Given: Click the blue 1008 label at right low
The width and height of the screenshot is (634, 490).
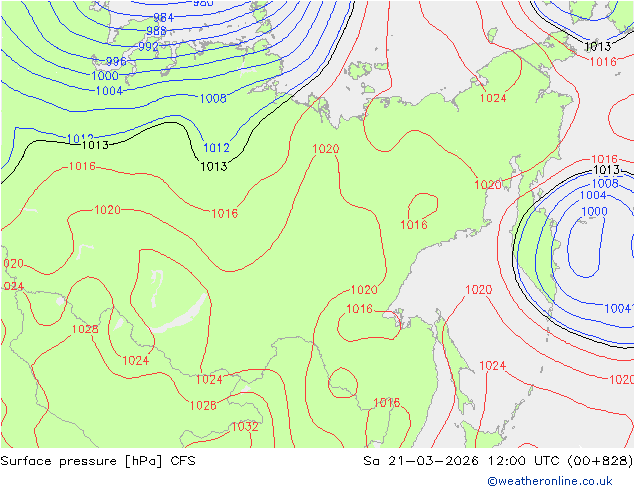Looking at the screenshot, I should click(605, 184).
